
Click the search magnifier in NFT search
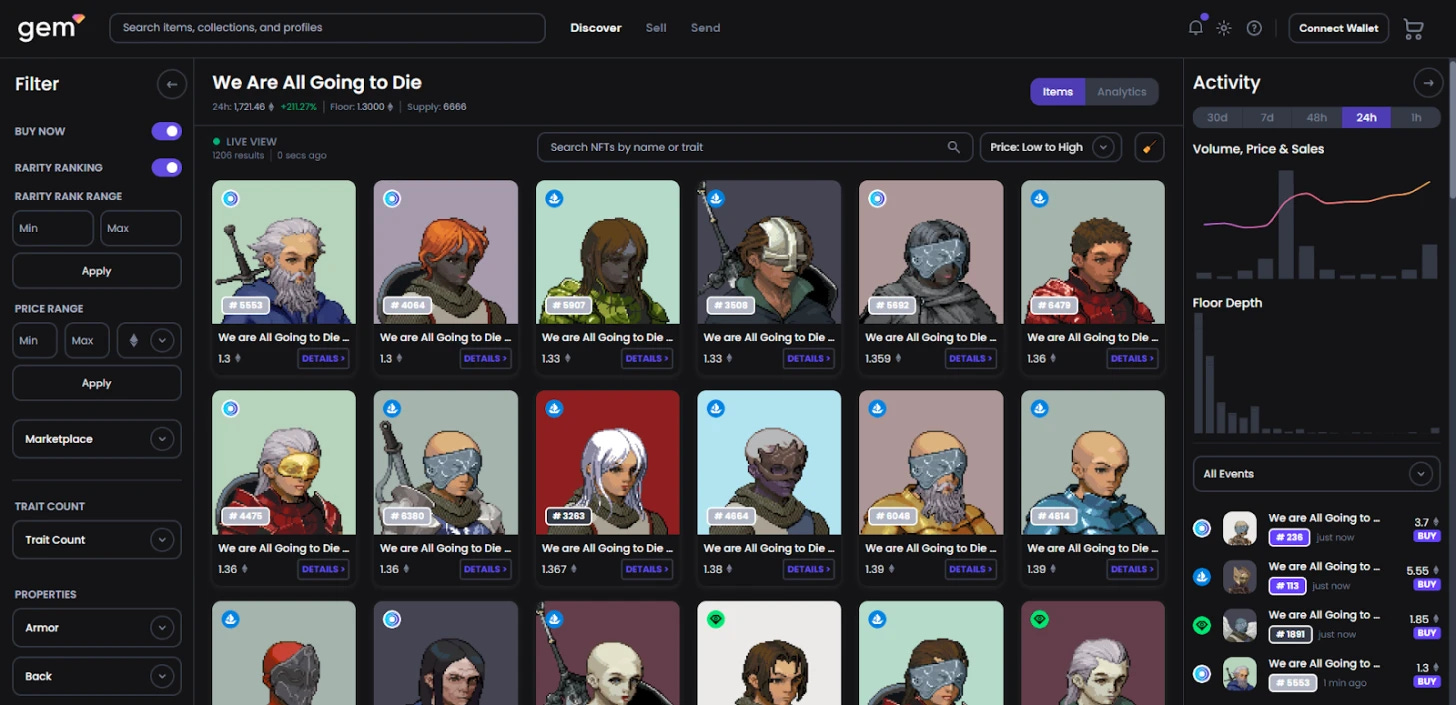click(954, 147)
